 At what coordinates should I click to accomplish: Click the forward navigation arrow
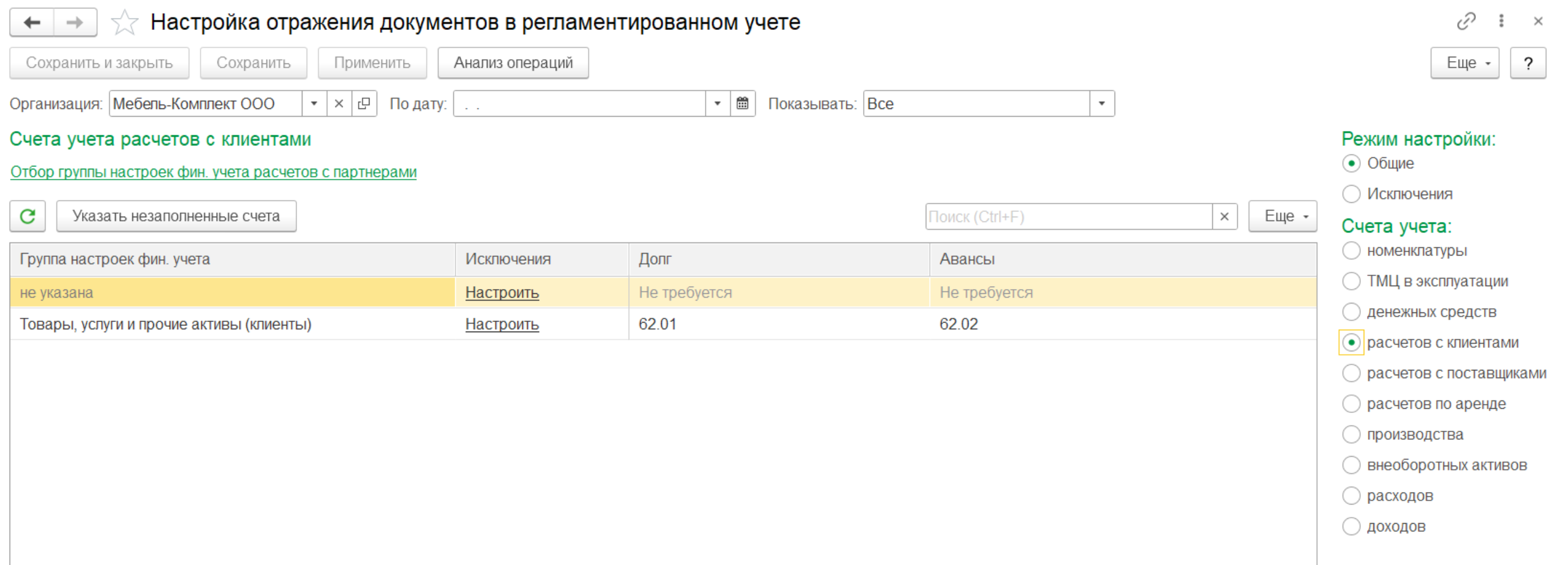point(75,23)
